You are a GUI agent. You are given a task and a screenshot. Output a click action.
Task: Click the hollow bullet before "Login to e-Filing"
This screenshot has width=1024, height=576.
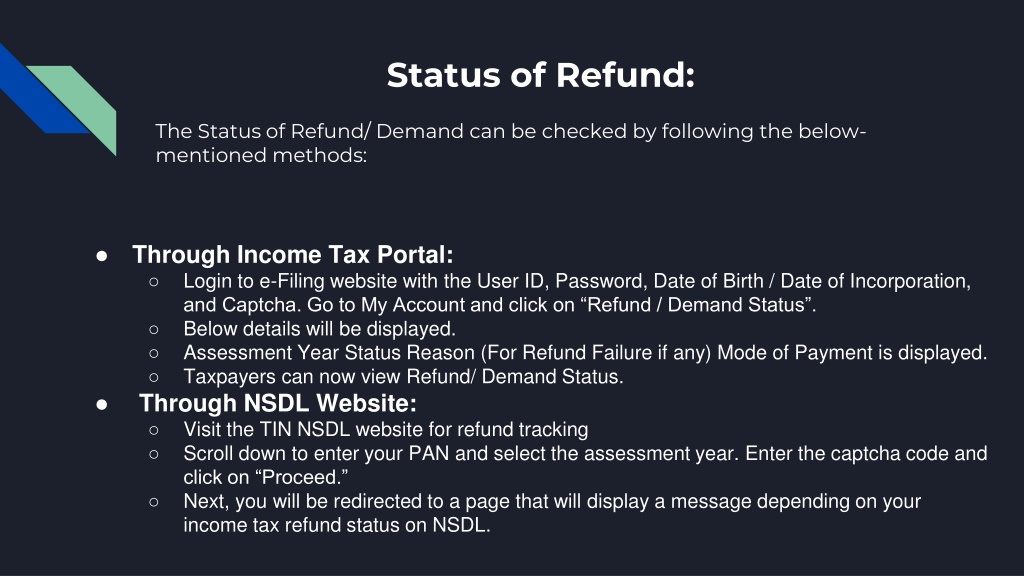154,282
